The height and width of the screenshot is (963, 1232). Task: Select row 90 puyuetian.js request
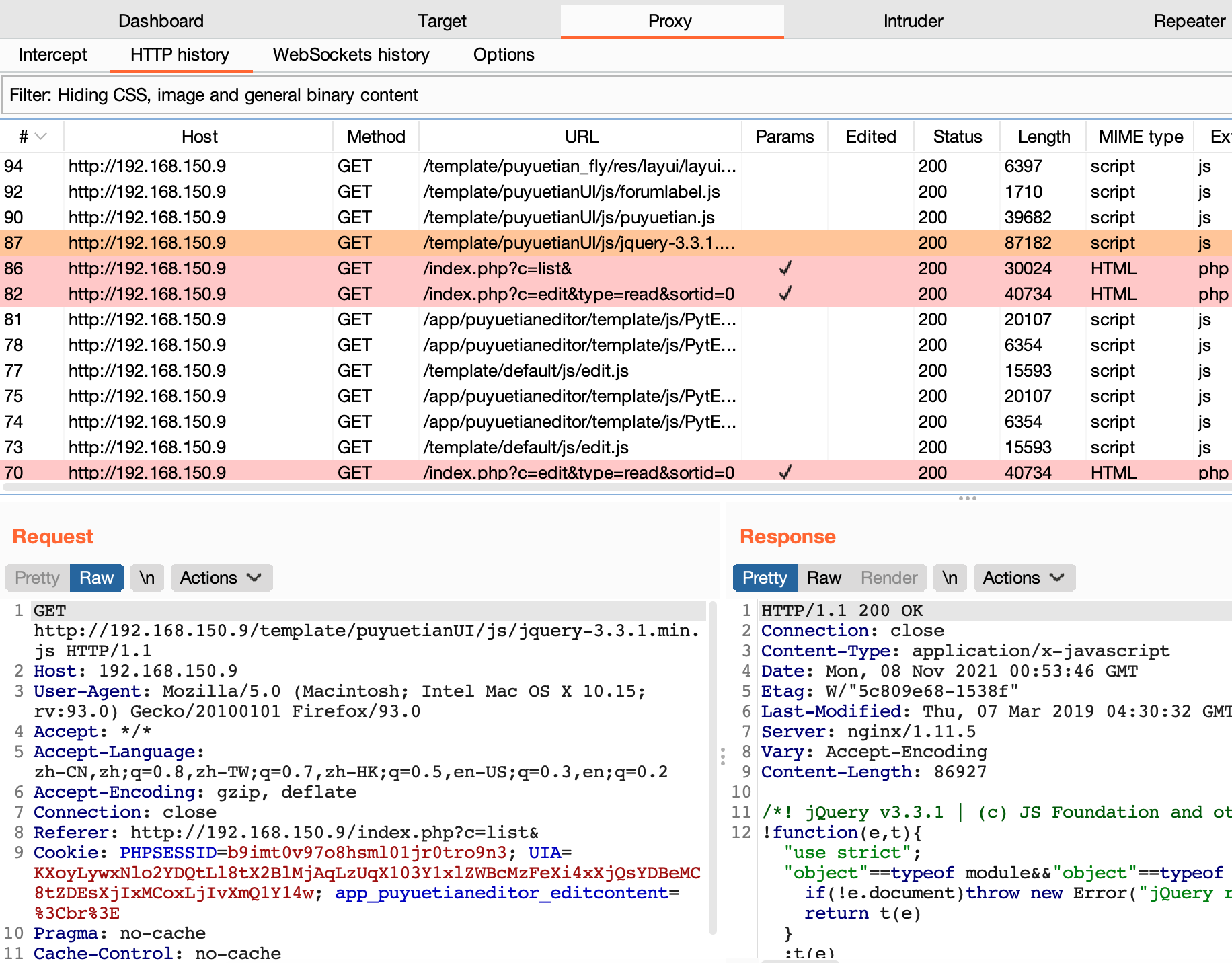pyautogui.click(x=616, y=217)
